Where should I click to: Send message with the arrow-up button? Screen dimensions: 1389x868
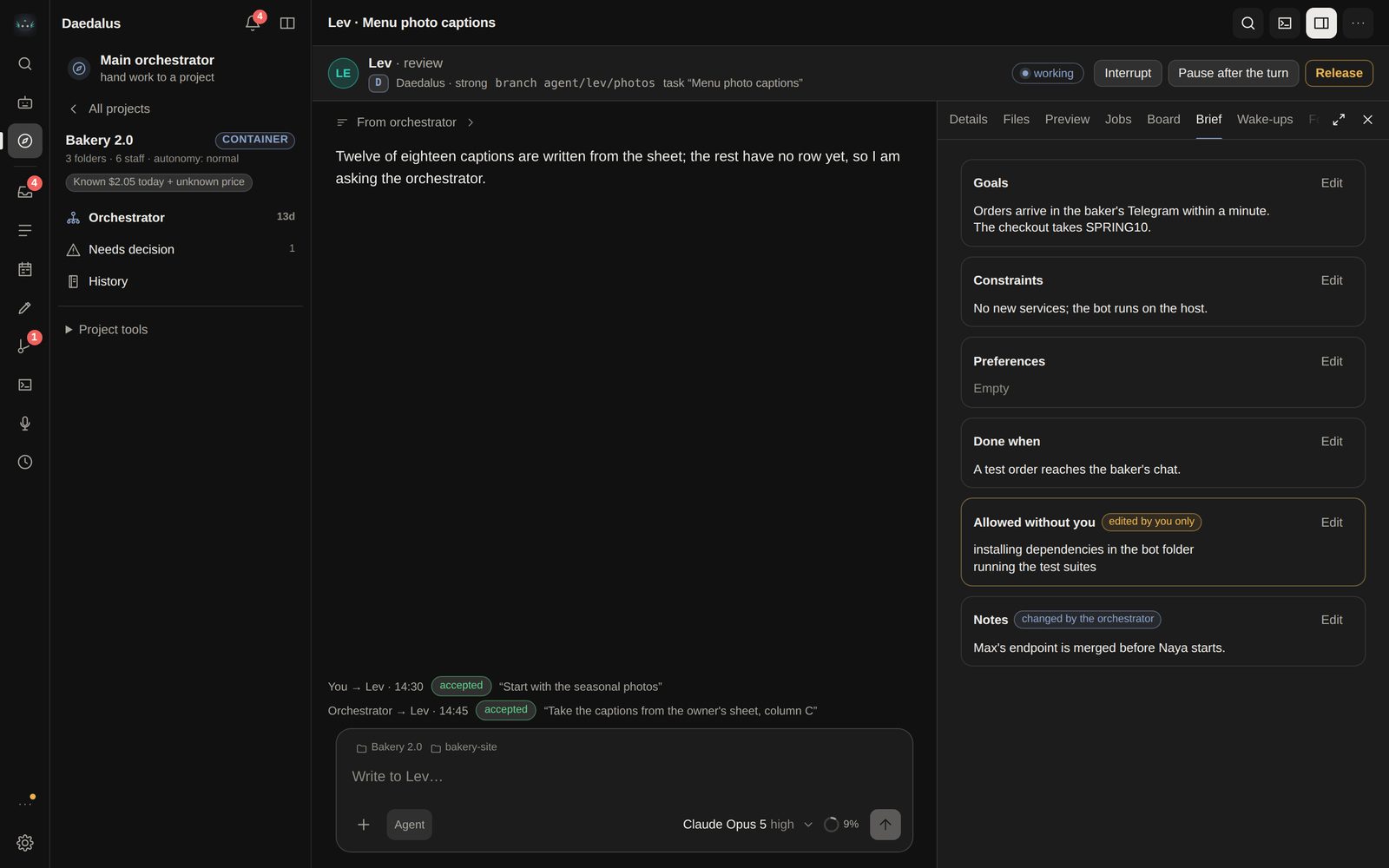click(x=885, y=825)
